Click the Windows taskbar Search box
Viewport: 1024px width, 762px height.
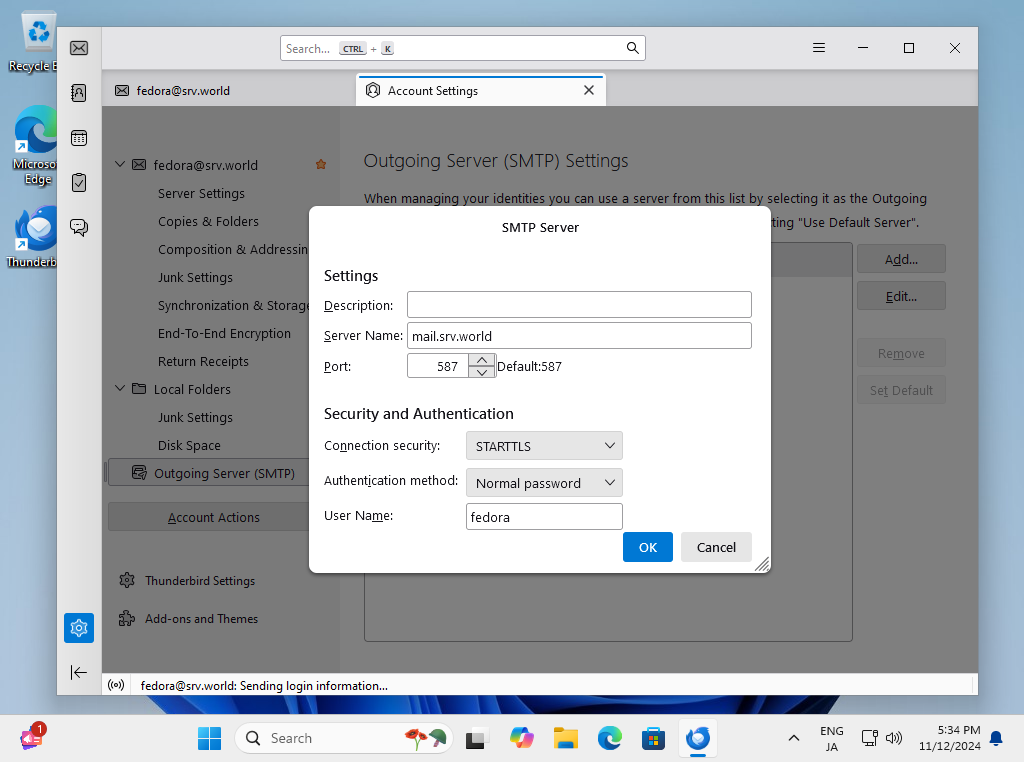[x=344, y=738]
